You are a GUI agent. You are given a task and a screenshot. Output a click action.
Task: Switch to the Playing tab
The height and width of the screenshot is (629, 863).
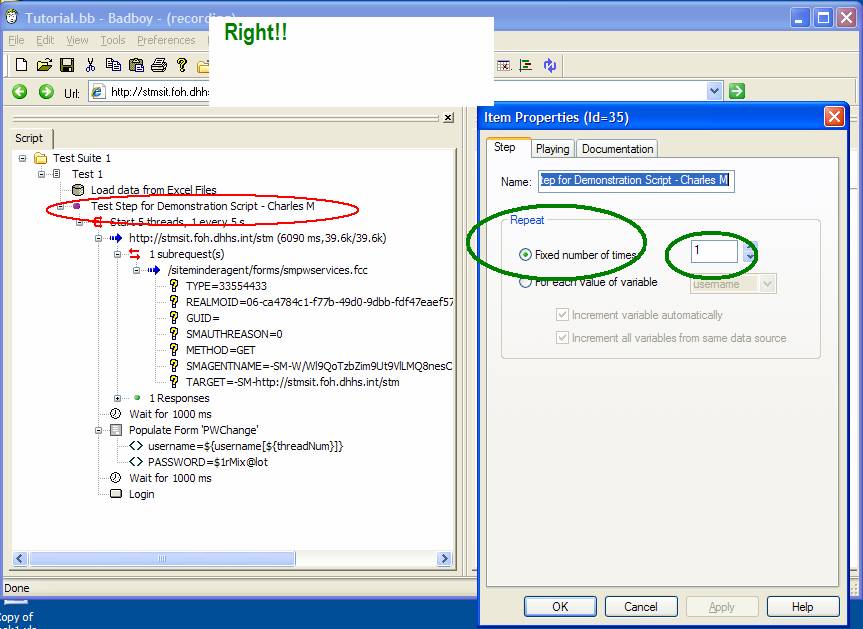pos(552,149)
